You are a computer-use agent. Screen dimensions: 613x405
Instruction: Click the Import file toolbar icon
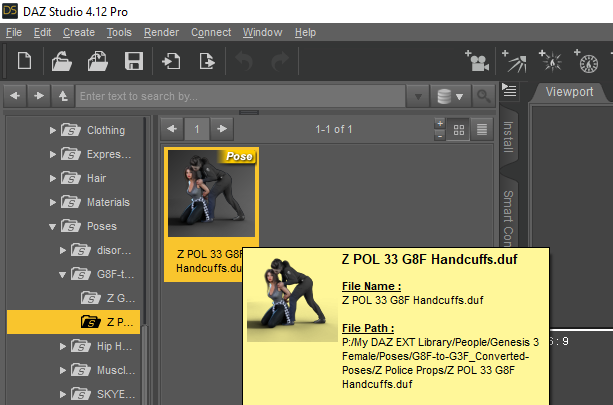click(x=171, y=61)
